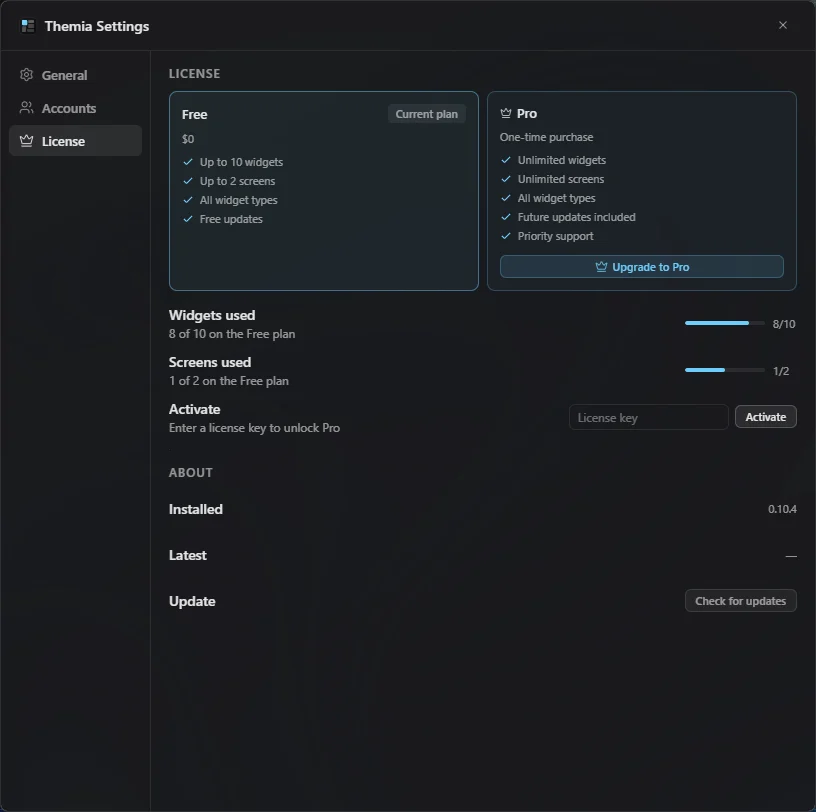Click the people icon beside Accounts
The width and height of the screenshot is (816, 812).
pyautogui.click(x=27, y=108)
